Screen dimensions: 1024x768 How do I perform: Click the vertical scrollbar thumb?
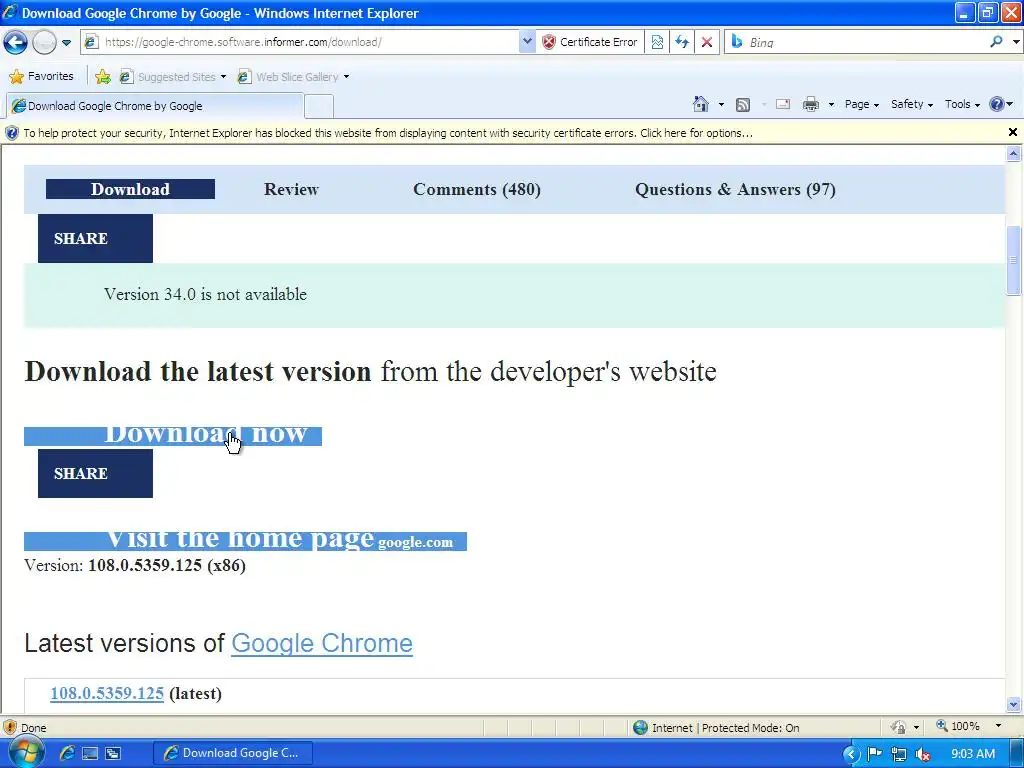tap(1014, 260)
